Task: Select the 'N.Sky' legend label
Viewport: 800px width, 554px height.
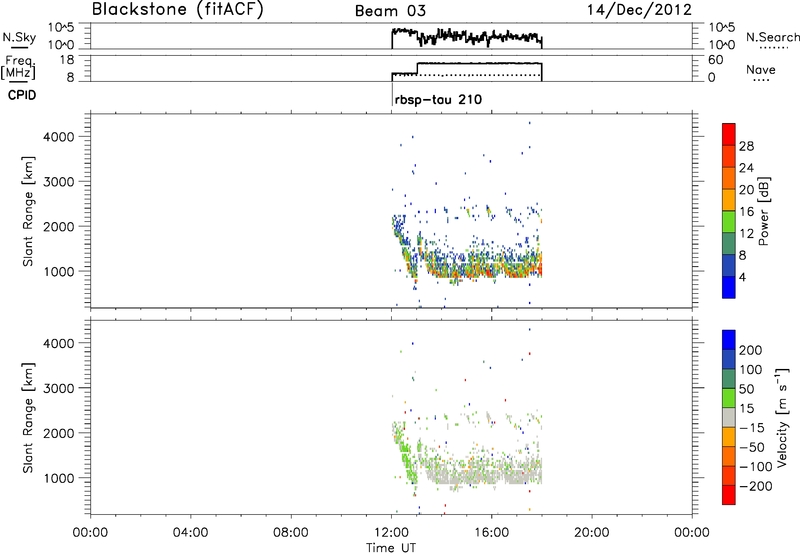Action: click(19, 37)
